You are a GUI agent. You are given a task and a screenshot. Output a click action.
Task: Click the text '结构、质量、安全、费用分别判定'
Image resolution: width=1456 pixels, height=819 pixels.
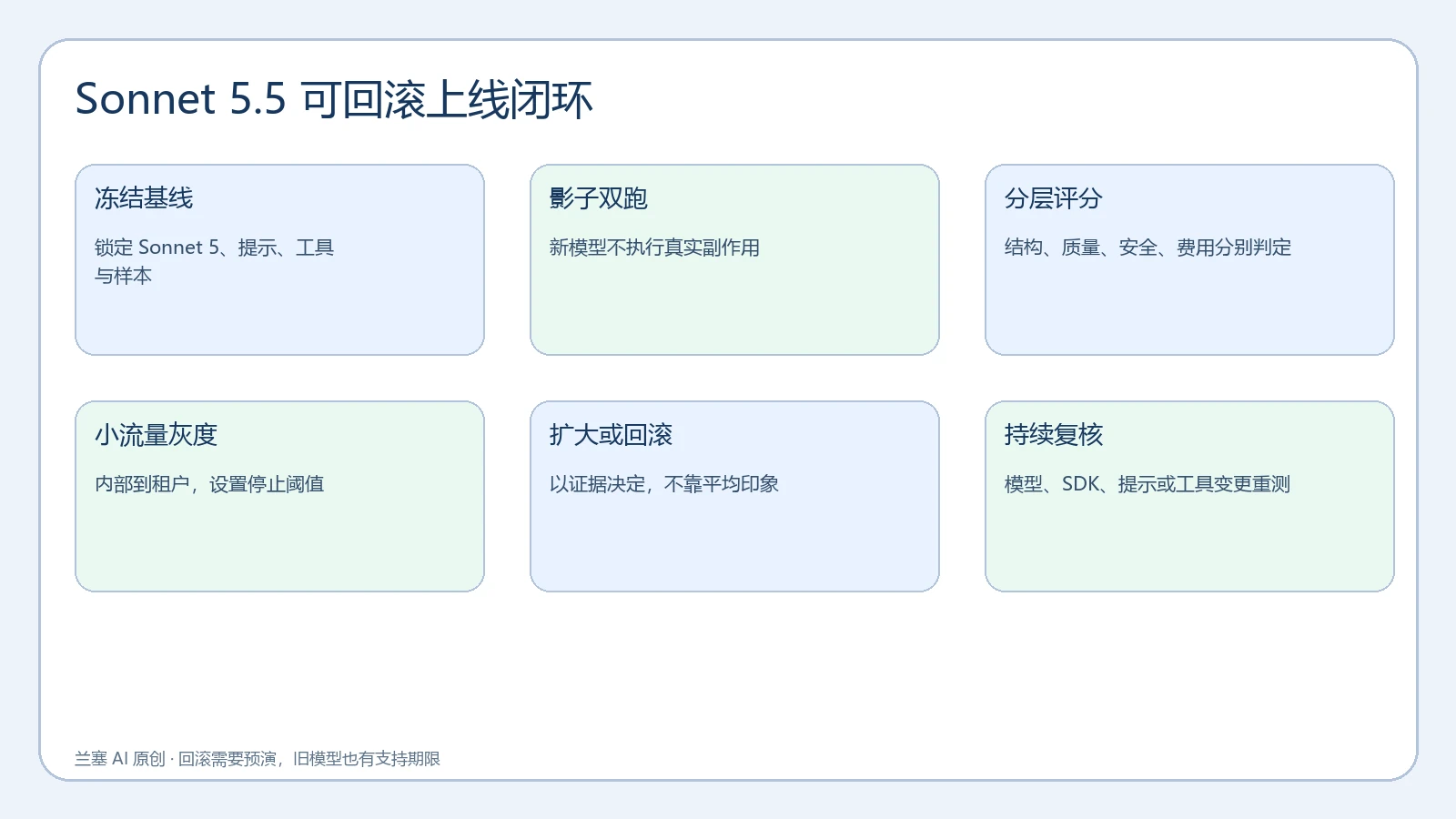pos(1148,248)
